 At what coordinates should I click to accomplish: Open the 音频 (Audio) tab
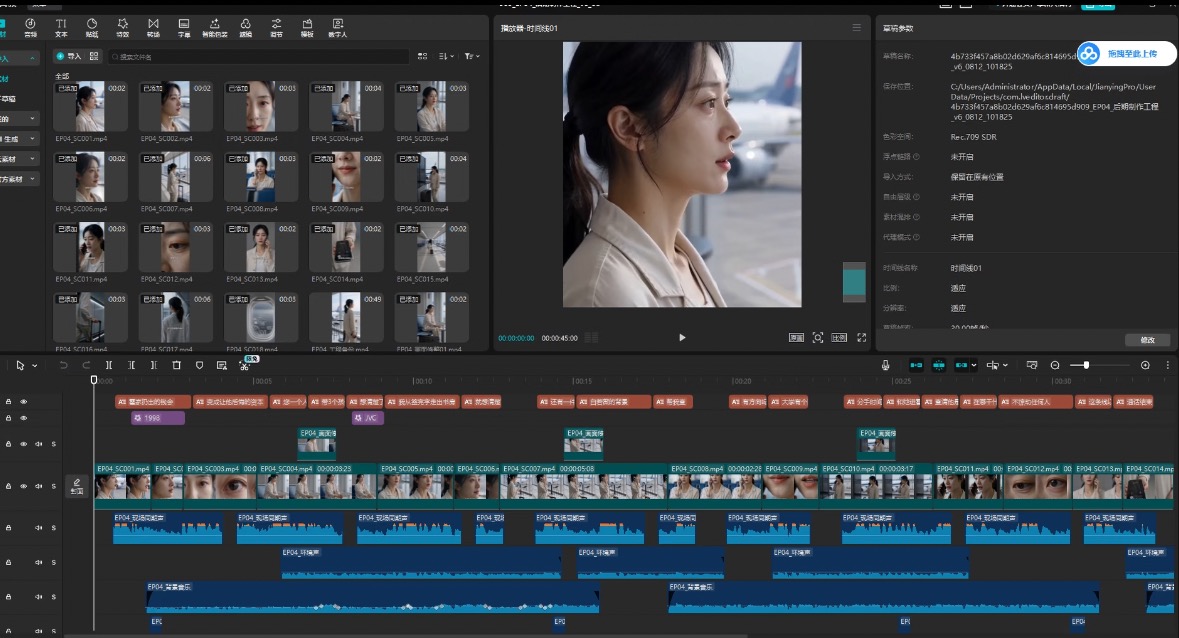click(30, 28)
